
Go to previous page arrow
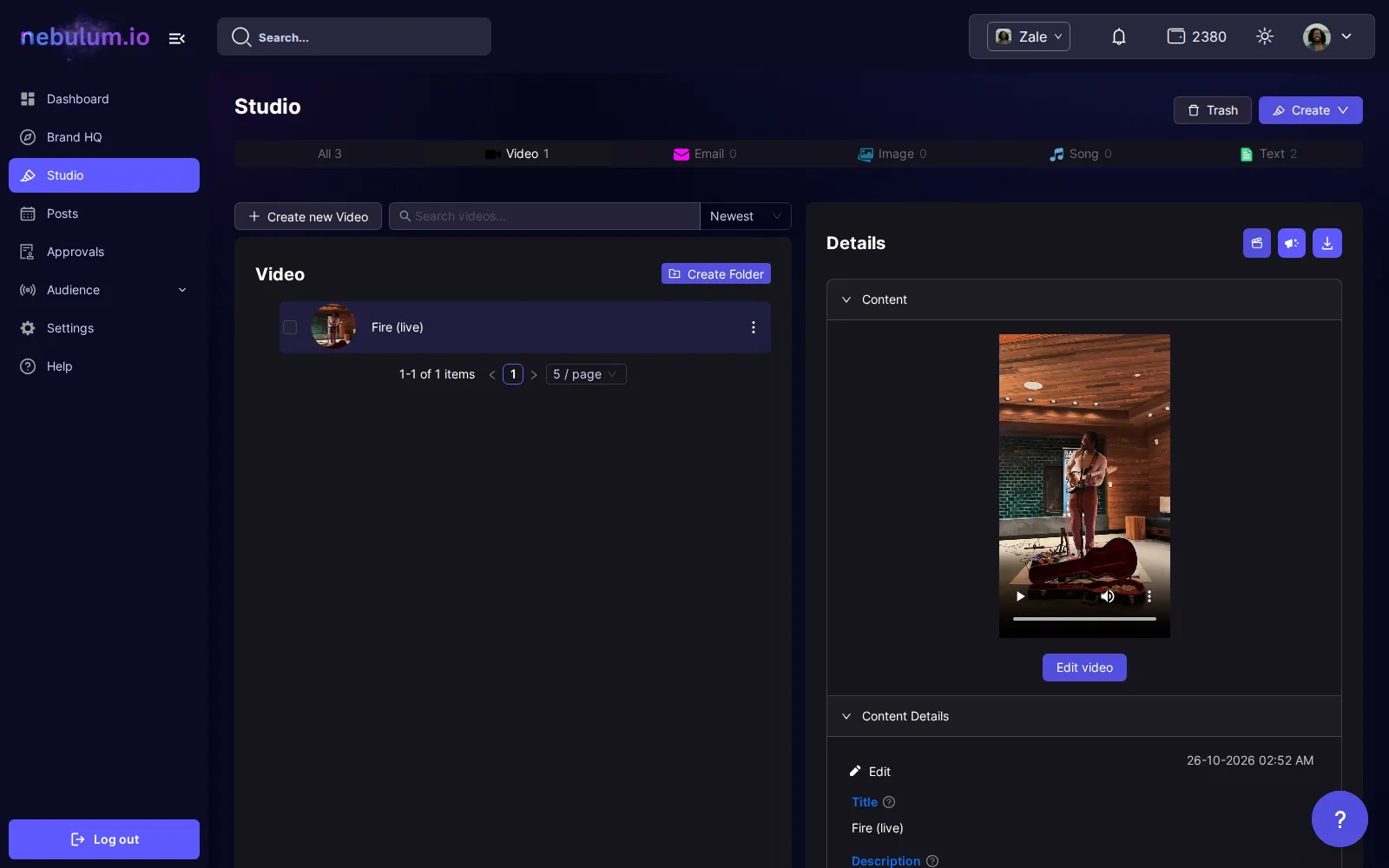[492, 375]
